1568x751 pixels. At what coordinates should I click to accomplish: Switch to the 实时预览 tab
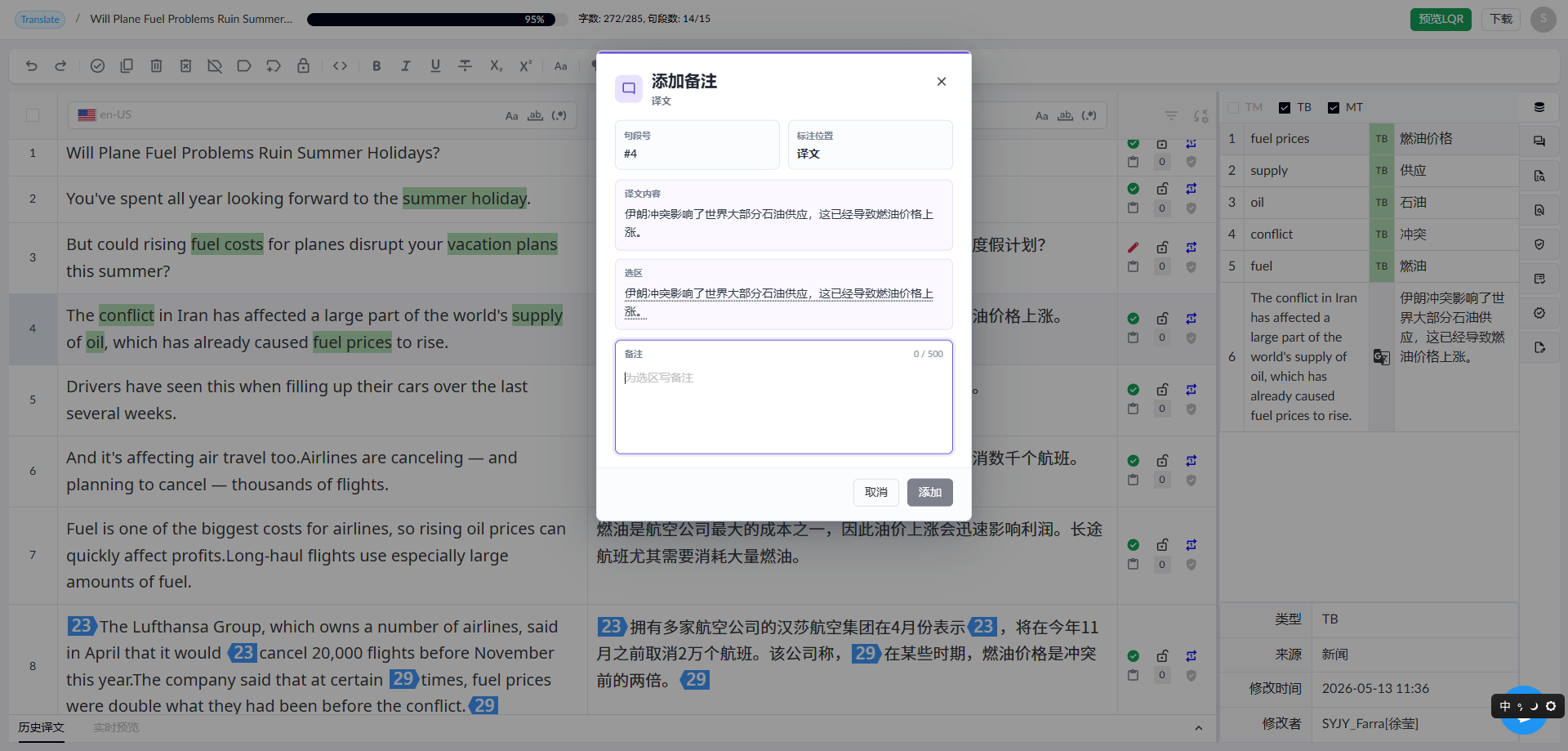[116, 727]
